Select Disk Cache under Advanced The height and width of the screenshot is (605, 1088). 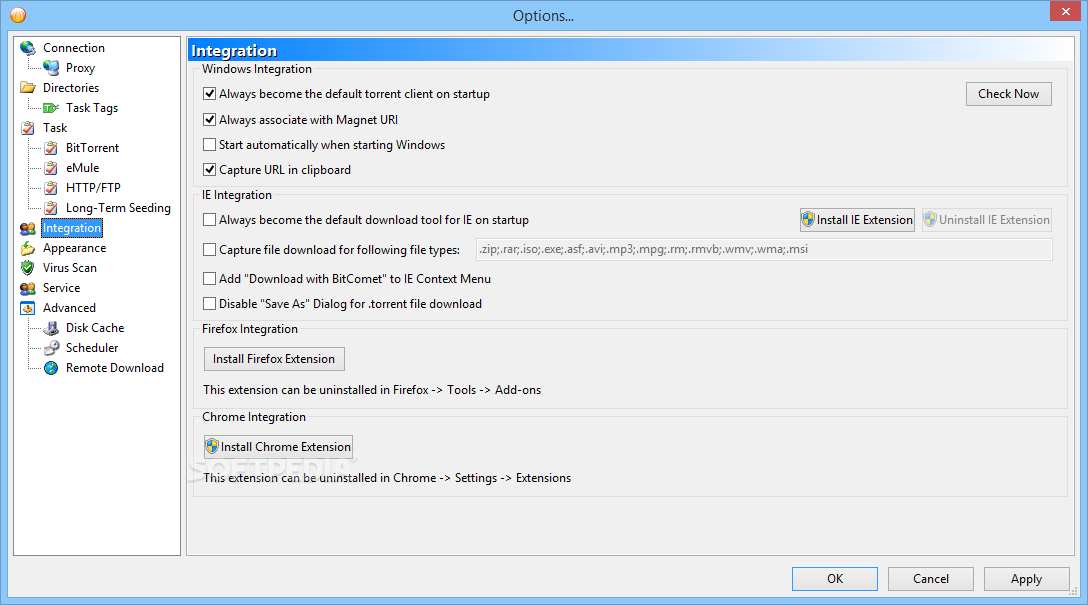pyautogui.click(x=95, y=328)
